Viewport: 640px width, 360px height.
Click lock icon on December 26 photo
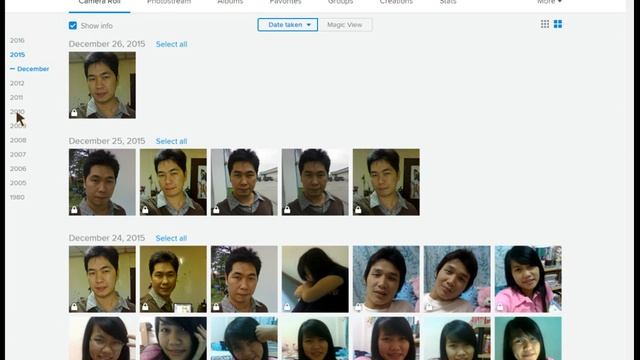pyautogui.click(x=74, y=113)
